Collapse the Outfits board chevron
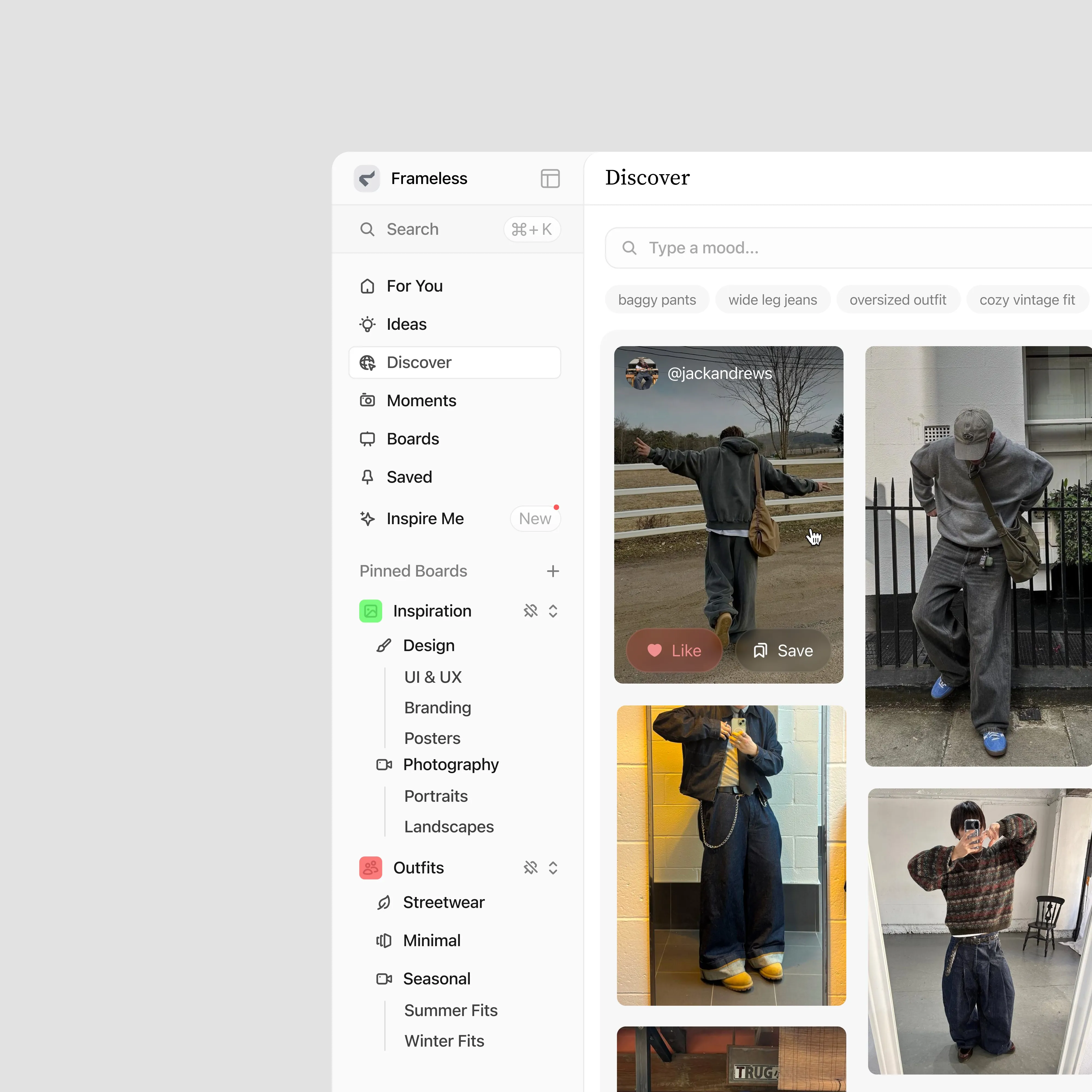 point(553,868)
